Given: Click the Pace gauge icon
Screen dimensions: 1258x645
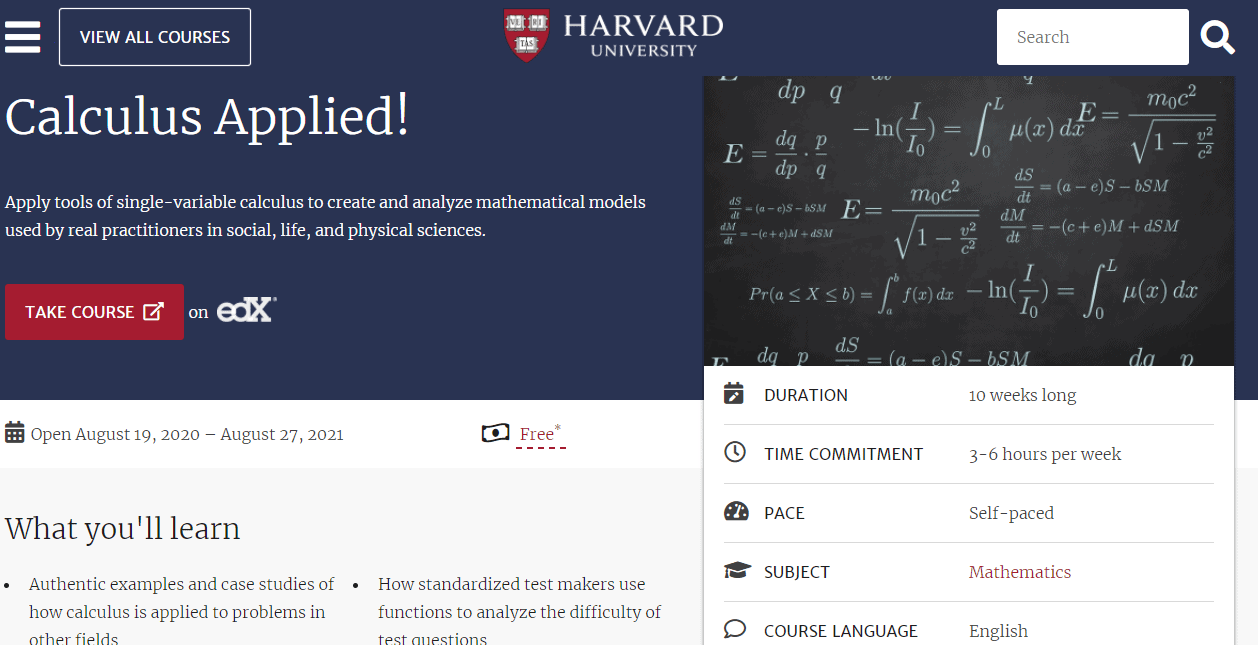Looking at the screenshot, I should tap(736, 512).
